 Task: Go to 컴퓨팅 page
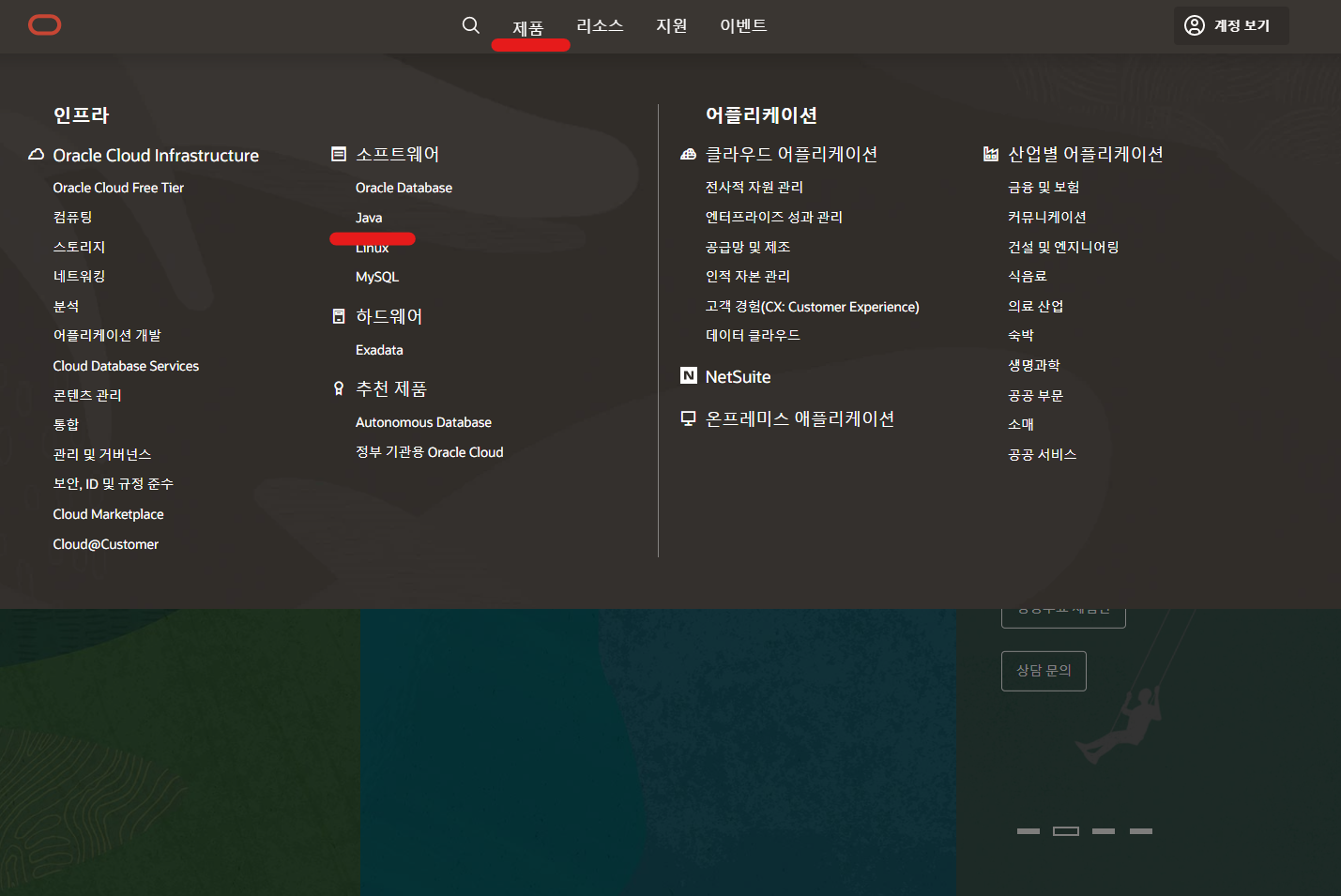(72, 218)
